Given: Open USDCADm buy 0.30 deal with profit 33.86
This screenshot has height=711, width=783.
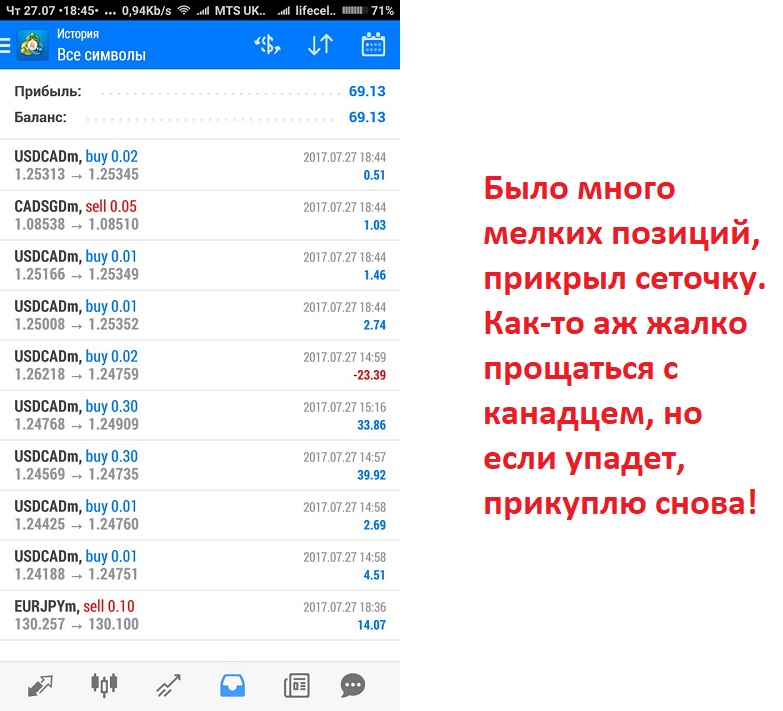Looking at the screenshot, I should pyautogui.click(x=200, y=415).
